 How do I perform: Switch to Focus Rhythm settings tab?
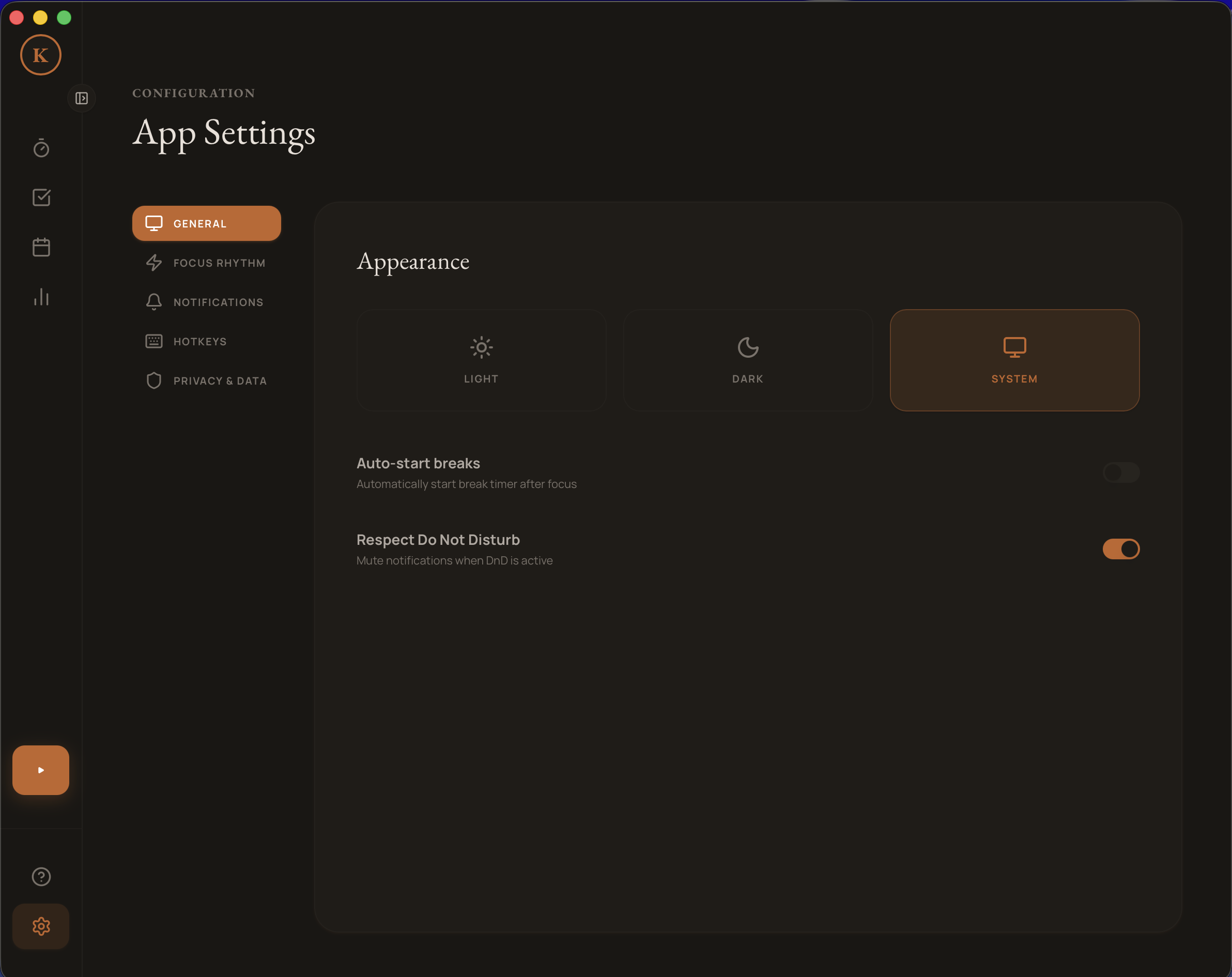pyautogui.click(x=206, y=263)
